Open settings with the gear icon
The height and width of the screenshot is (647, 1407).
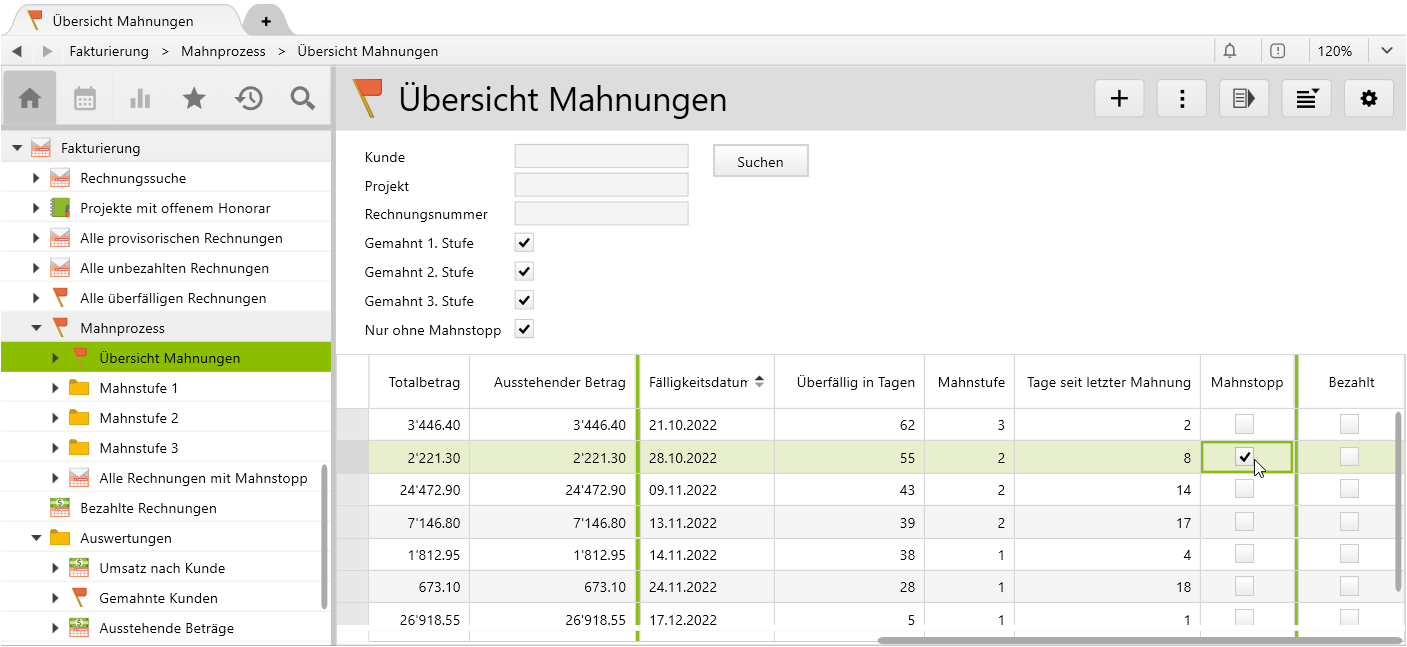click(1368, 97)
